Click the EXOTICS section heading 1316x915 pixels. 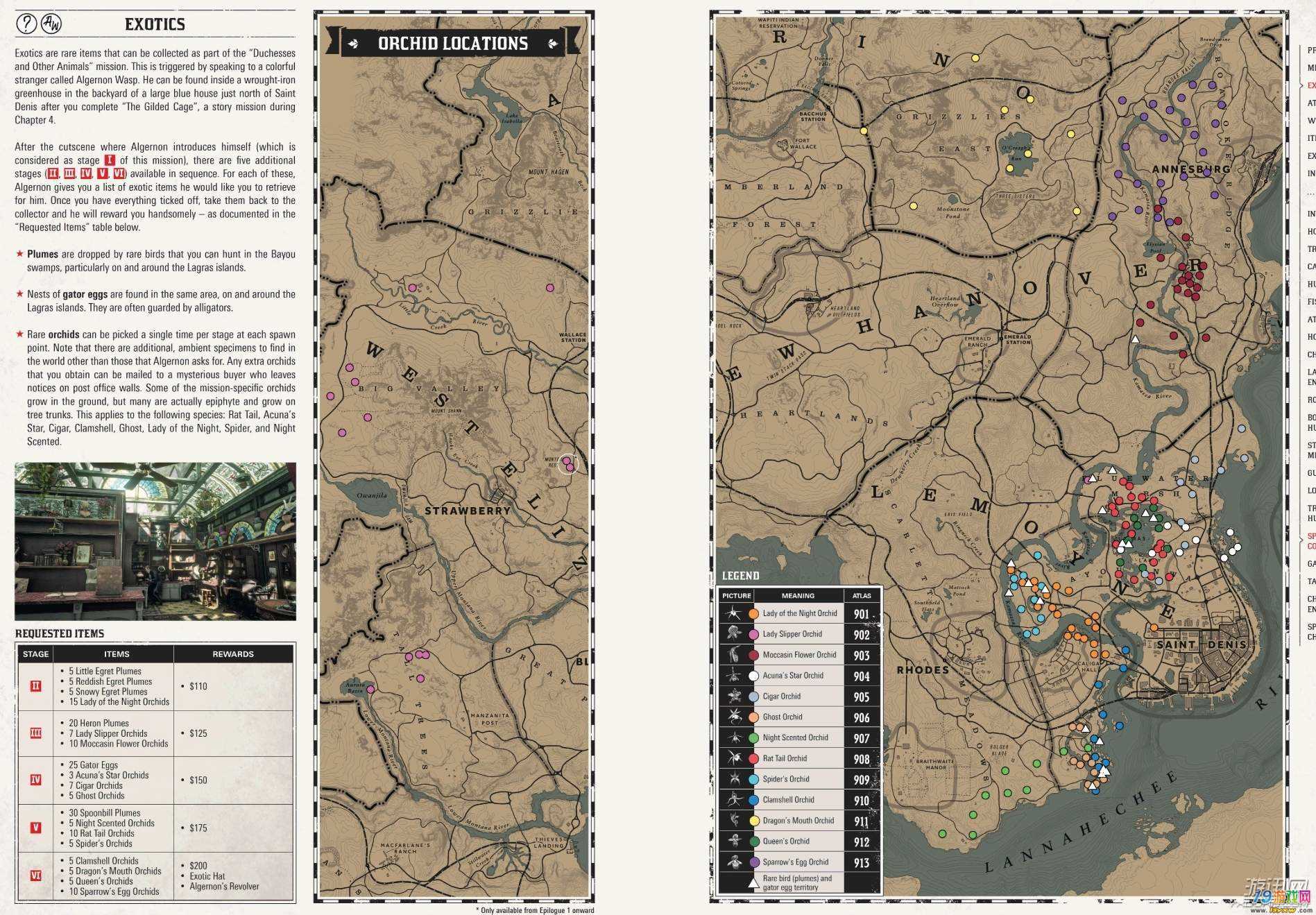(x=155, y=24)
